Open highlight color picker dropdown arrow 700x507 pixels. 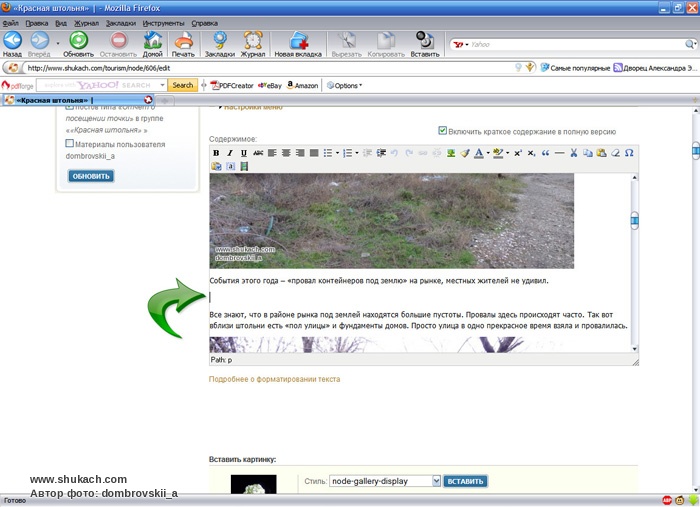point(508,153)
